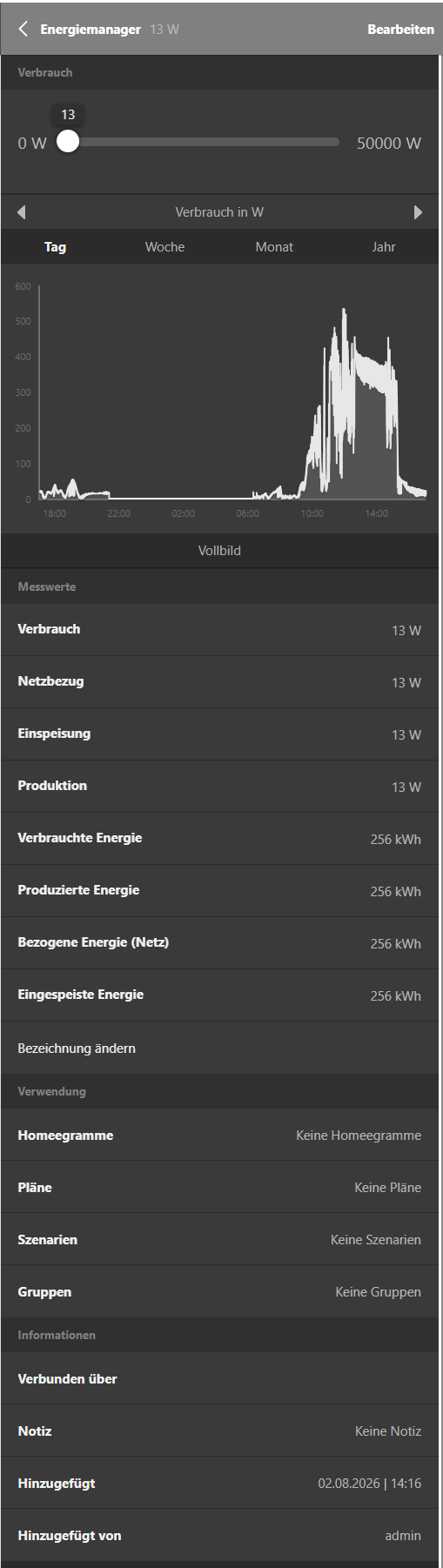Edit the Notiz entry

point(219,1431)
